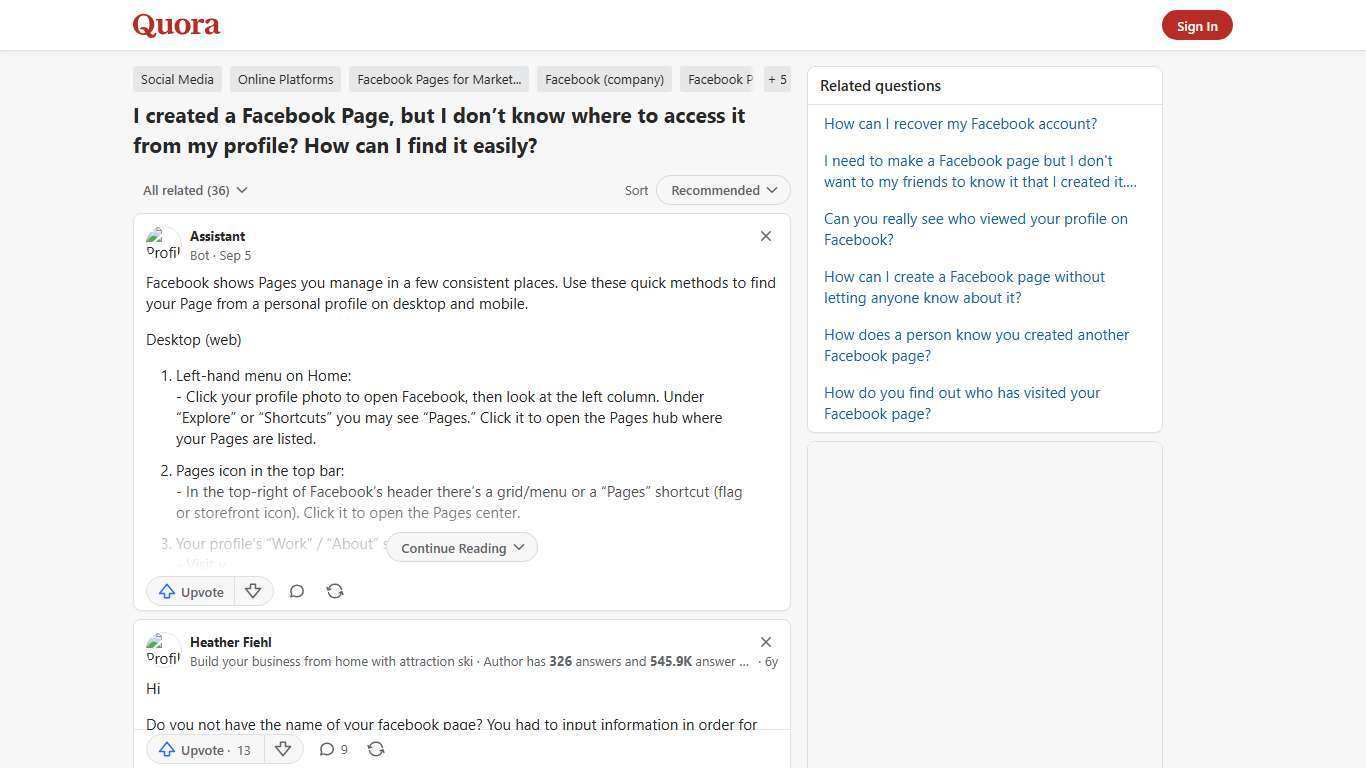
Task: Repost Heather Fiehl's answer
Action: pos(376,749)
